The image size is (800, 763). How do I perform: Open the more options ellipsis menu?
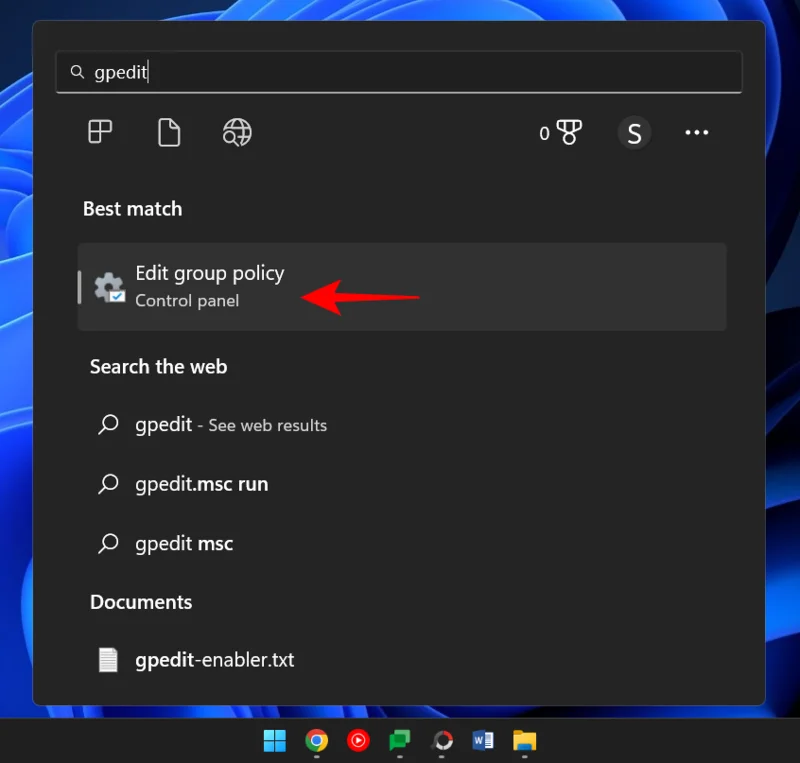pos(697,132)
